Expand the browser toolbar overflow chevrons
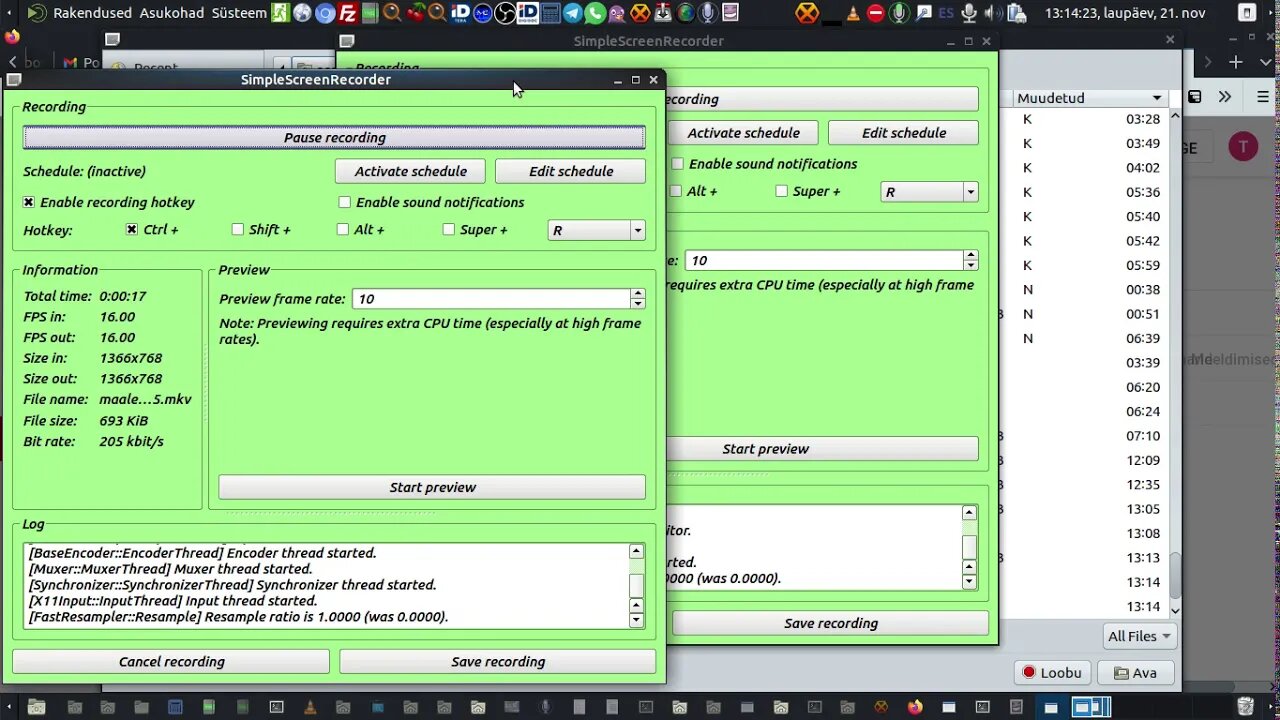The width and height of the screenshot is (1280, 720). pos(1225,97)
